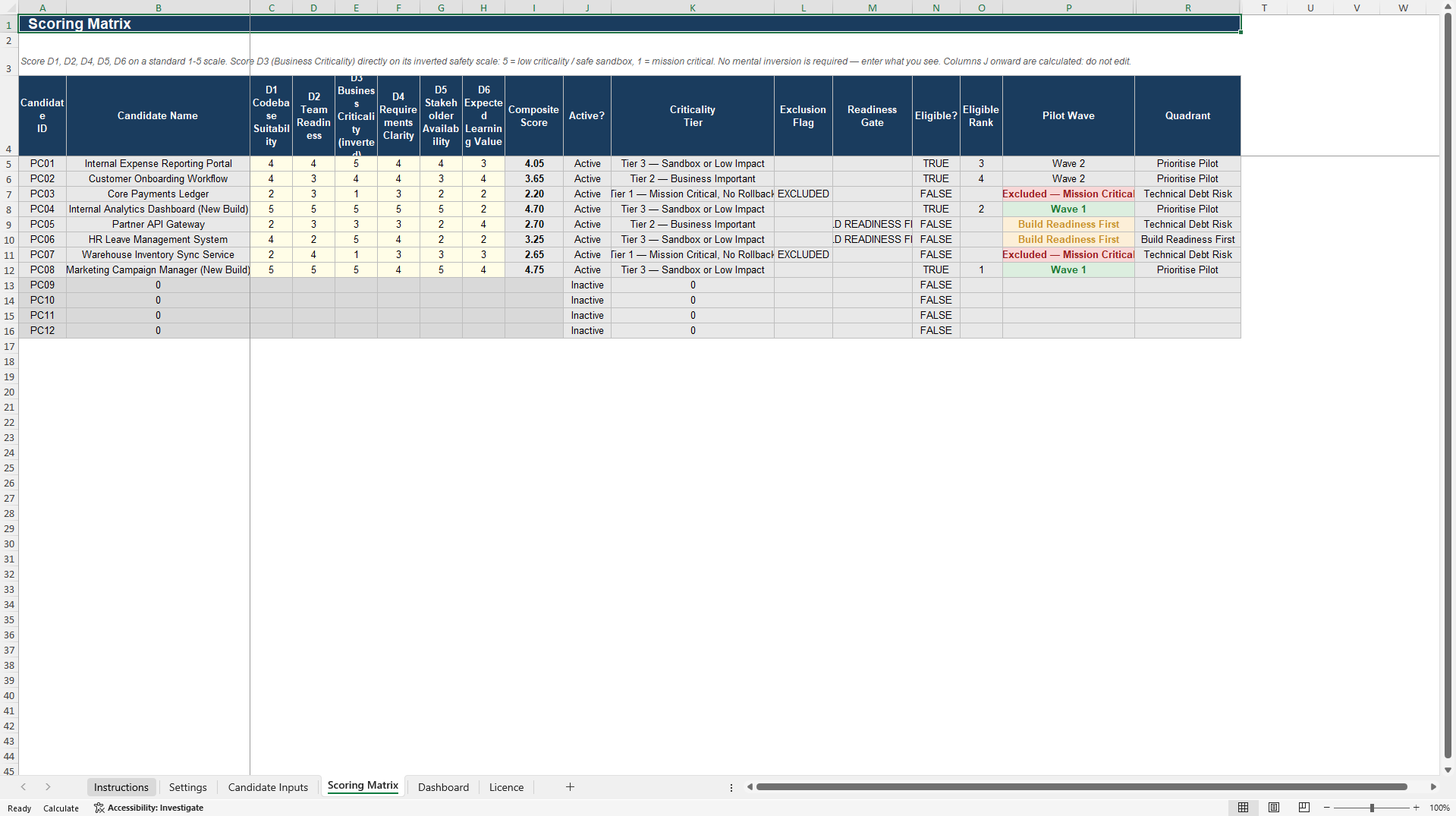Viewport: 1456px width, 816px height.
Task: Open the Licence sheet tab
Action: pos(506,787)
